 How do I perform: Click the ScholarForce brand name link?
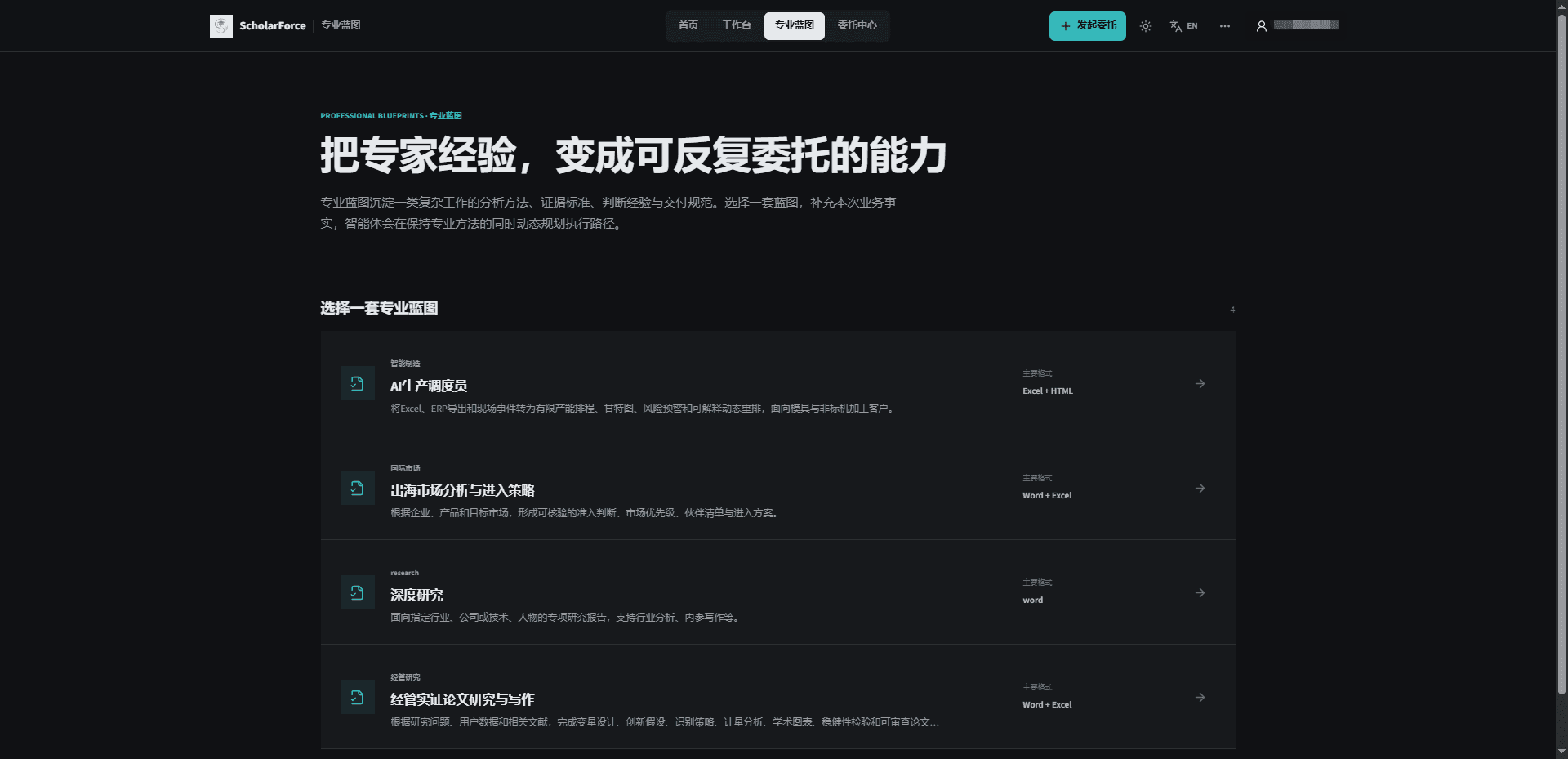273,26
